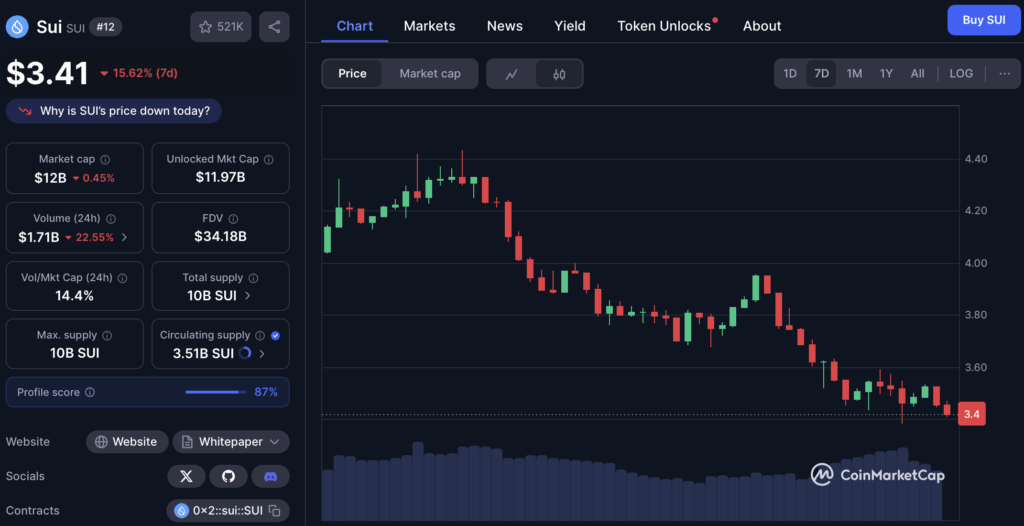The width and height of the screenshot is (1024, 526).
Task: Click info icon beside Unlocked Mkt Cap
Action: (x=268, y=159)
